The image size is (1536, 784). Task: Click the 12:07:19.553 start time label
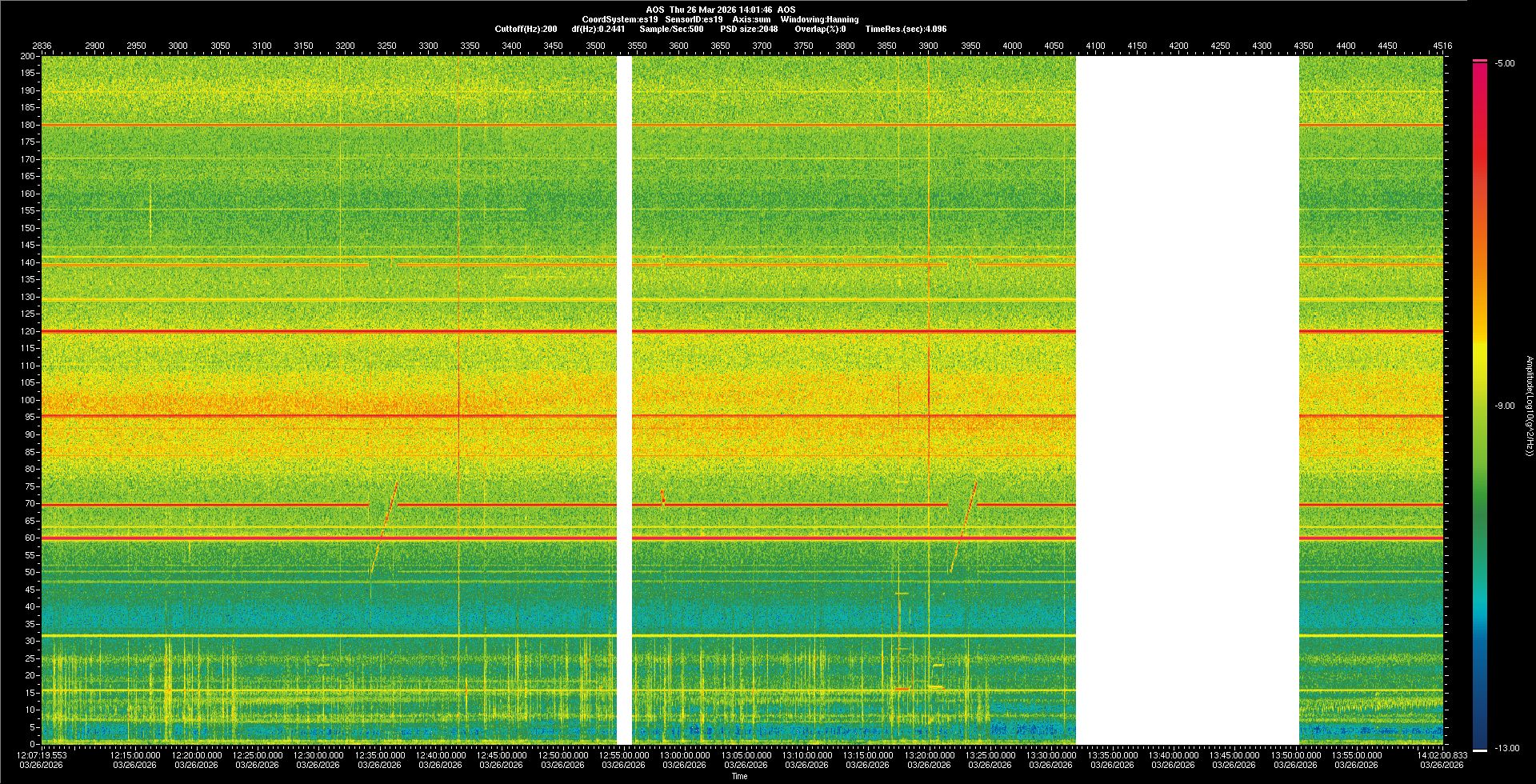42,755
